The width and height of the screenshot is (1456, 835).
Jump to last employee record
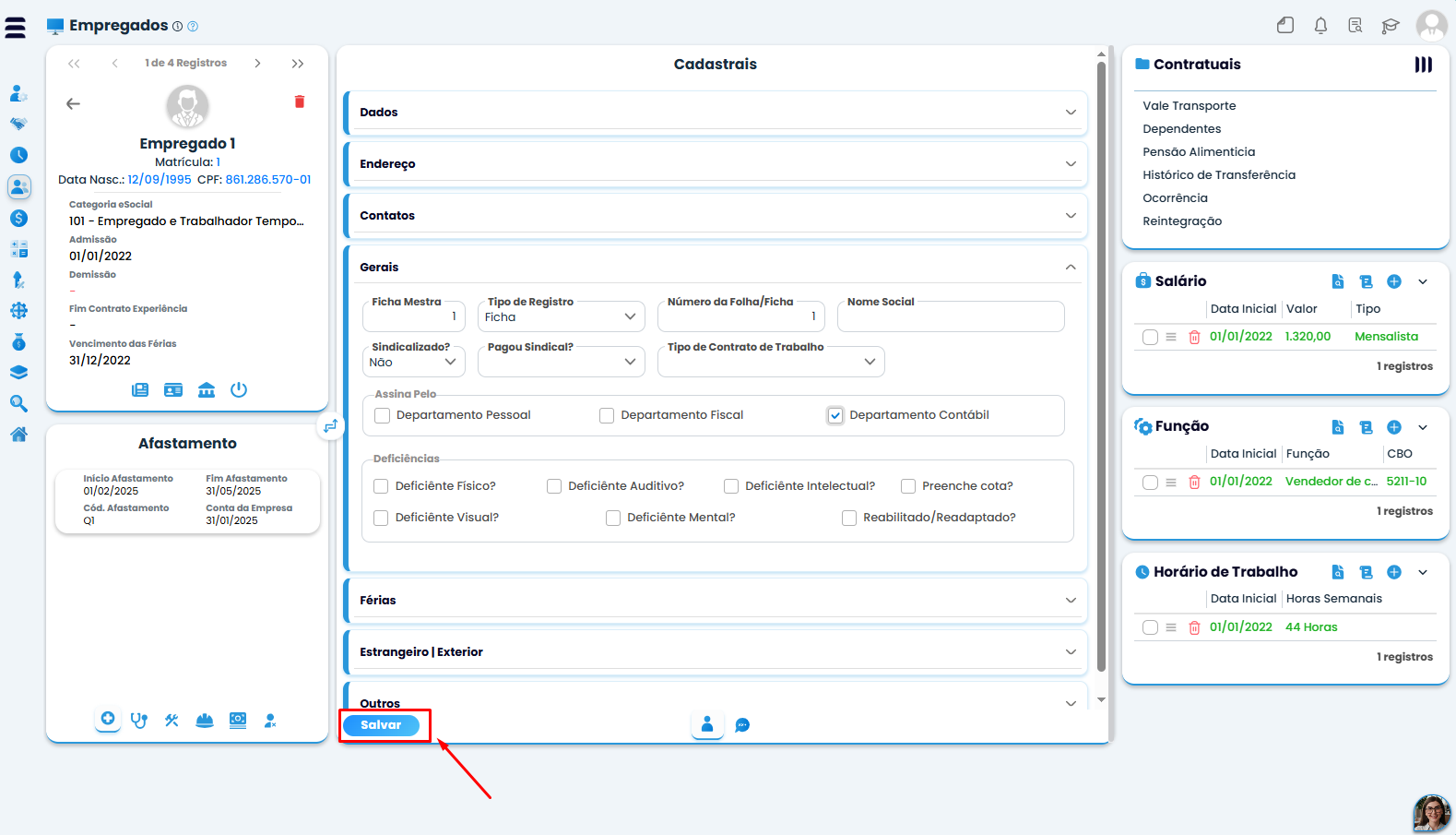click(298, 64)
